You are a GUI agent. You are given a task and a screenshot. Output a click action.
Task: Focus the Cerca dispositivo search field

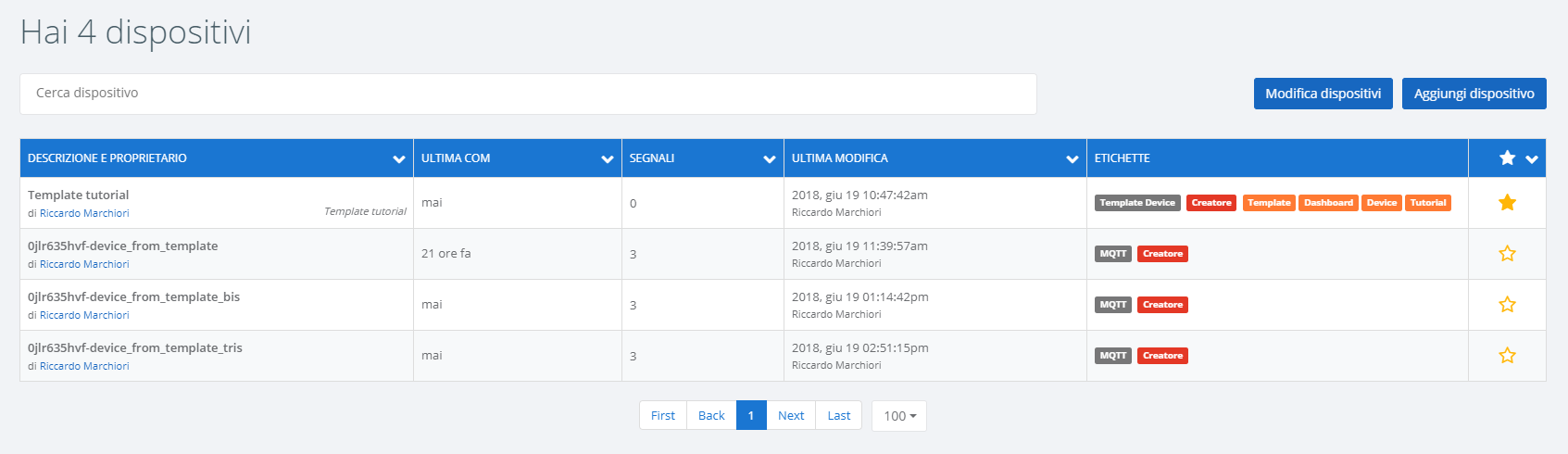[x=528, y=94]
